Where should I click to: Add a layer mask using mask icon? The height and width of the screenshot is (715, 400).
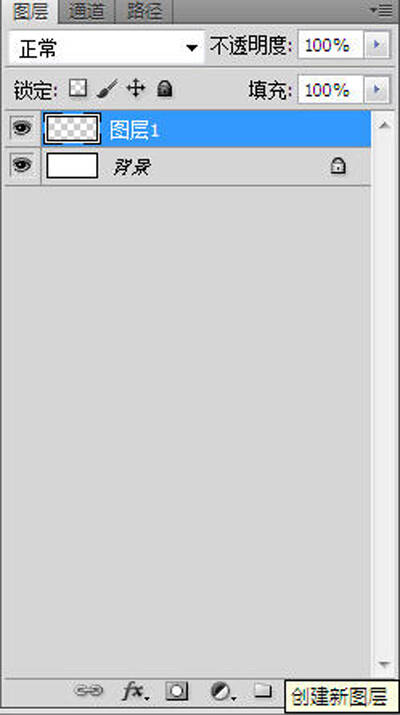pos(176,691)
